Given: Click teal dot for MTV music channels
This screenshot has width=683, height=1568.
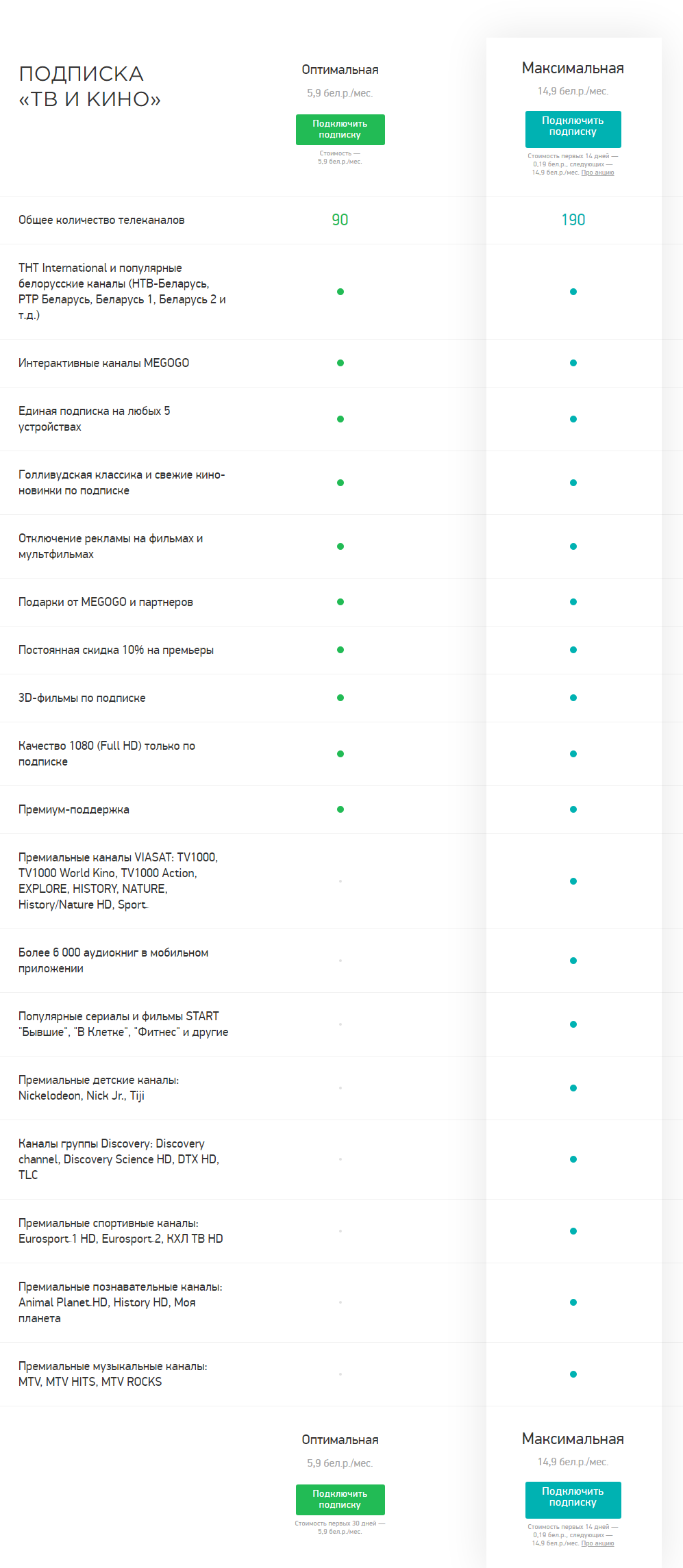Looking at the screenshot, I should click(573, 1374).
